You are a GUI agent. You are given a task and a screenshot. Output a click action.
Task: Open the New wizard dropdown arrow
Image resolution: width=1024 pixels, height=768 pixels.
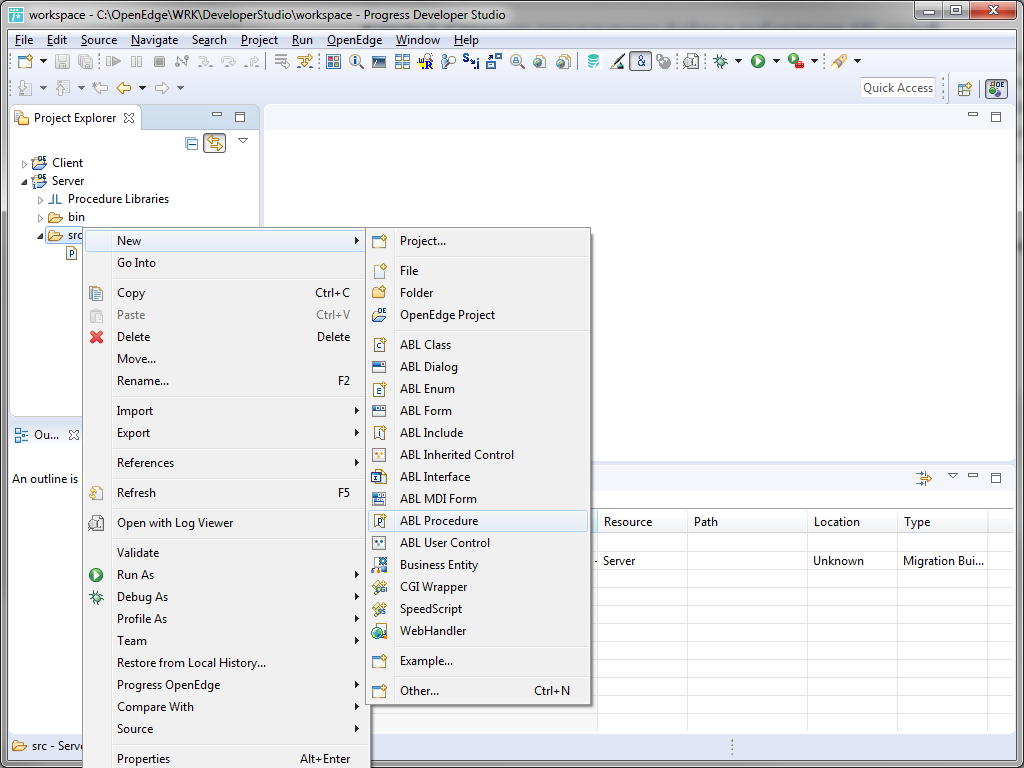(43, 61)
